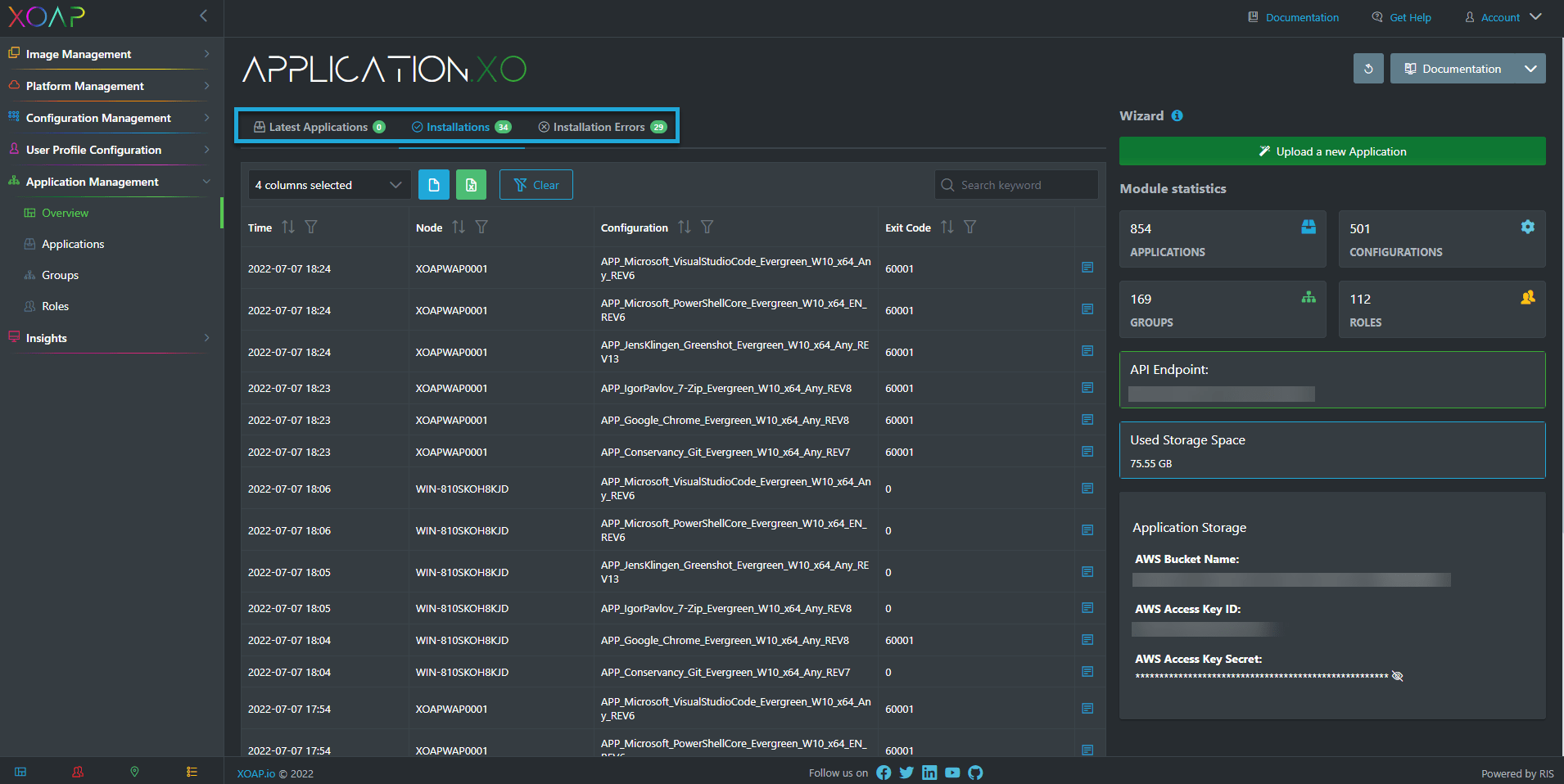Expand the Image Management menu
This screenshot has height=784, width=1564.
pos(111,54)
